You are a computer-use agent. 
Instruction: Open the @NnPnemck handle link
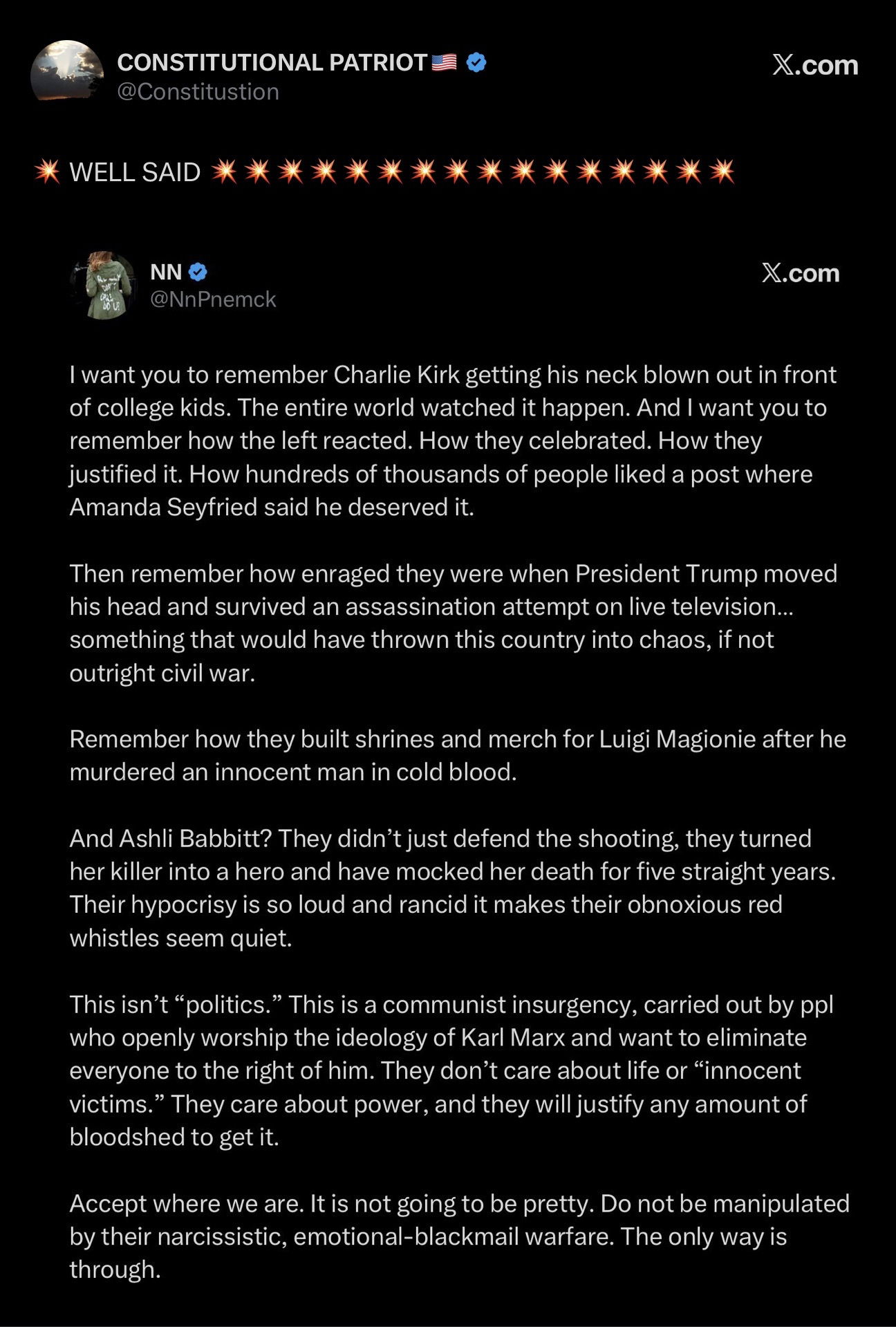[213, 299]
